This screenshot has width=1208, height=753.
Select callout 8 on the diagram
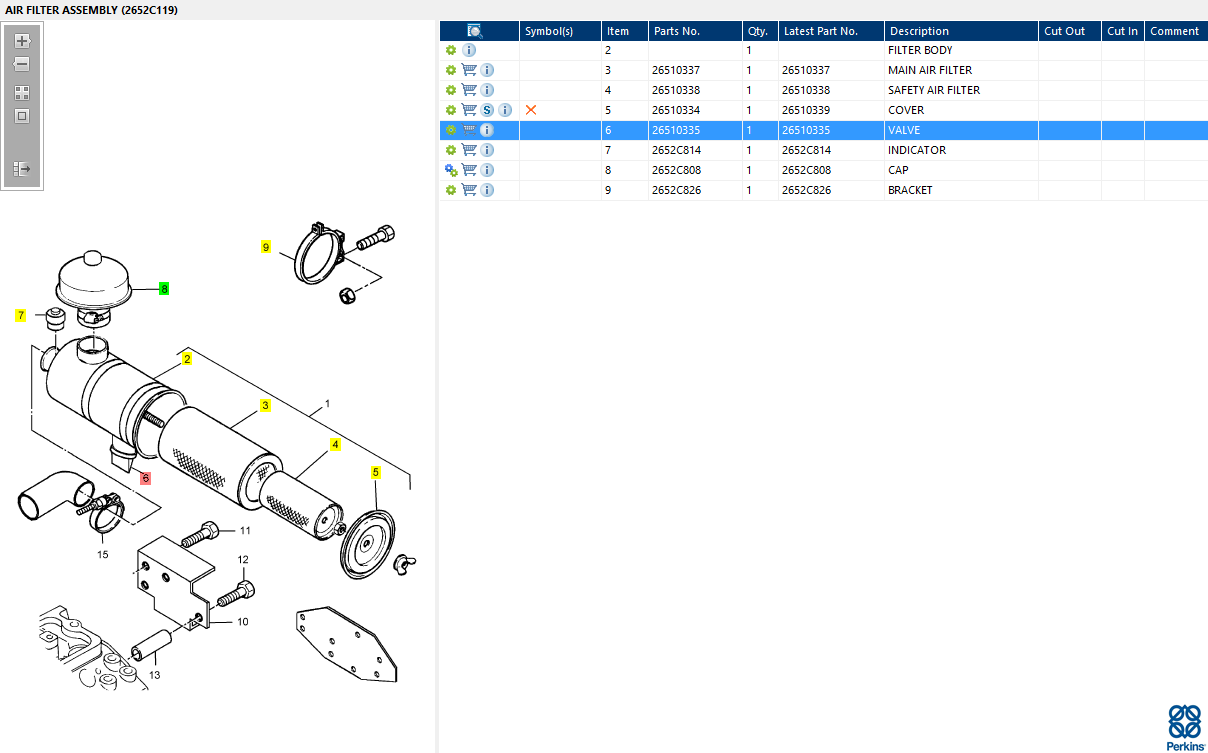(164, 289)
